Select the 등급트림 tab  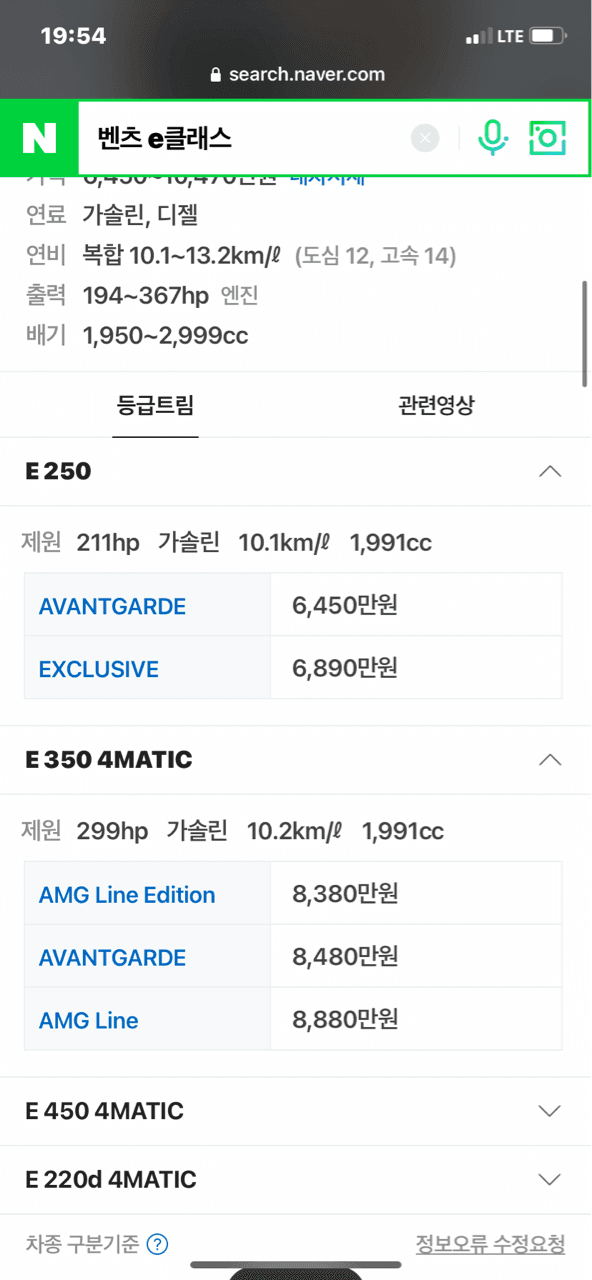155,405
